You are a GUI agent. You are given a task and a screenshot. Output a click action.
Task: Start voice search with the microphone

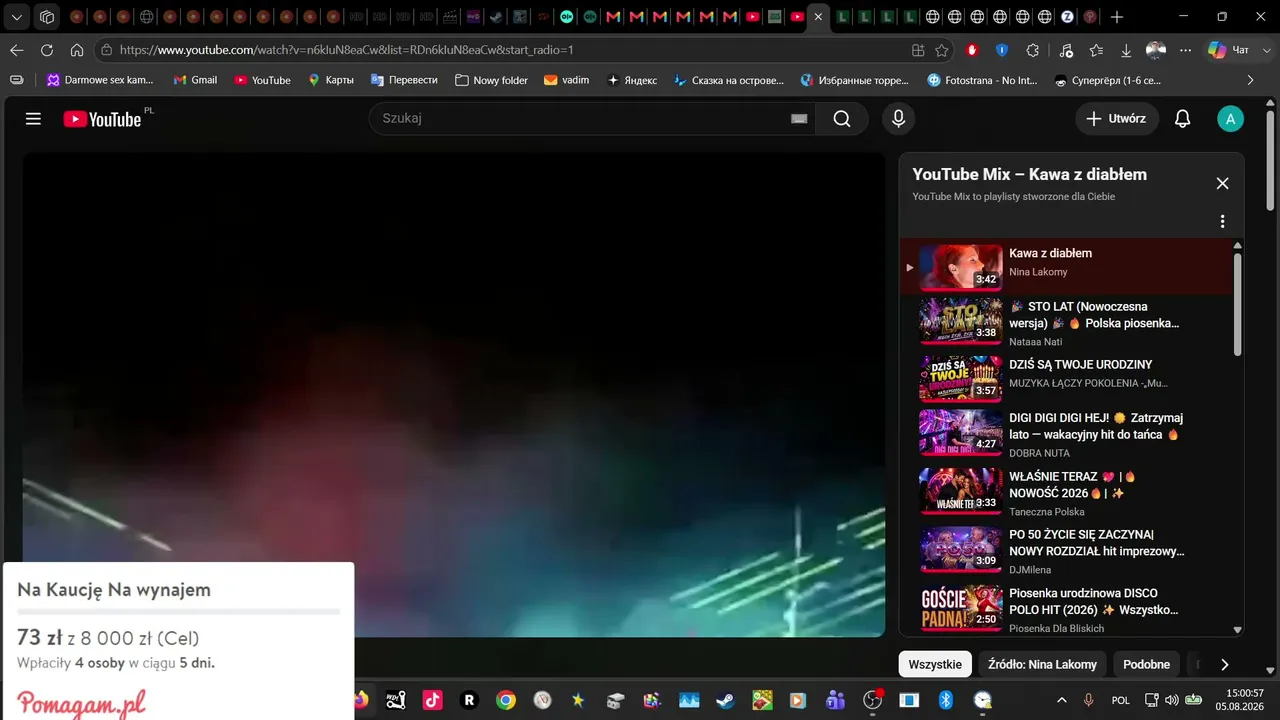(x=899, y=119)
